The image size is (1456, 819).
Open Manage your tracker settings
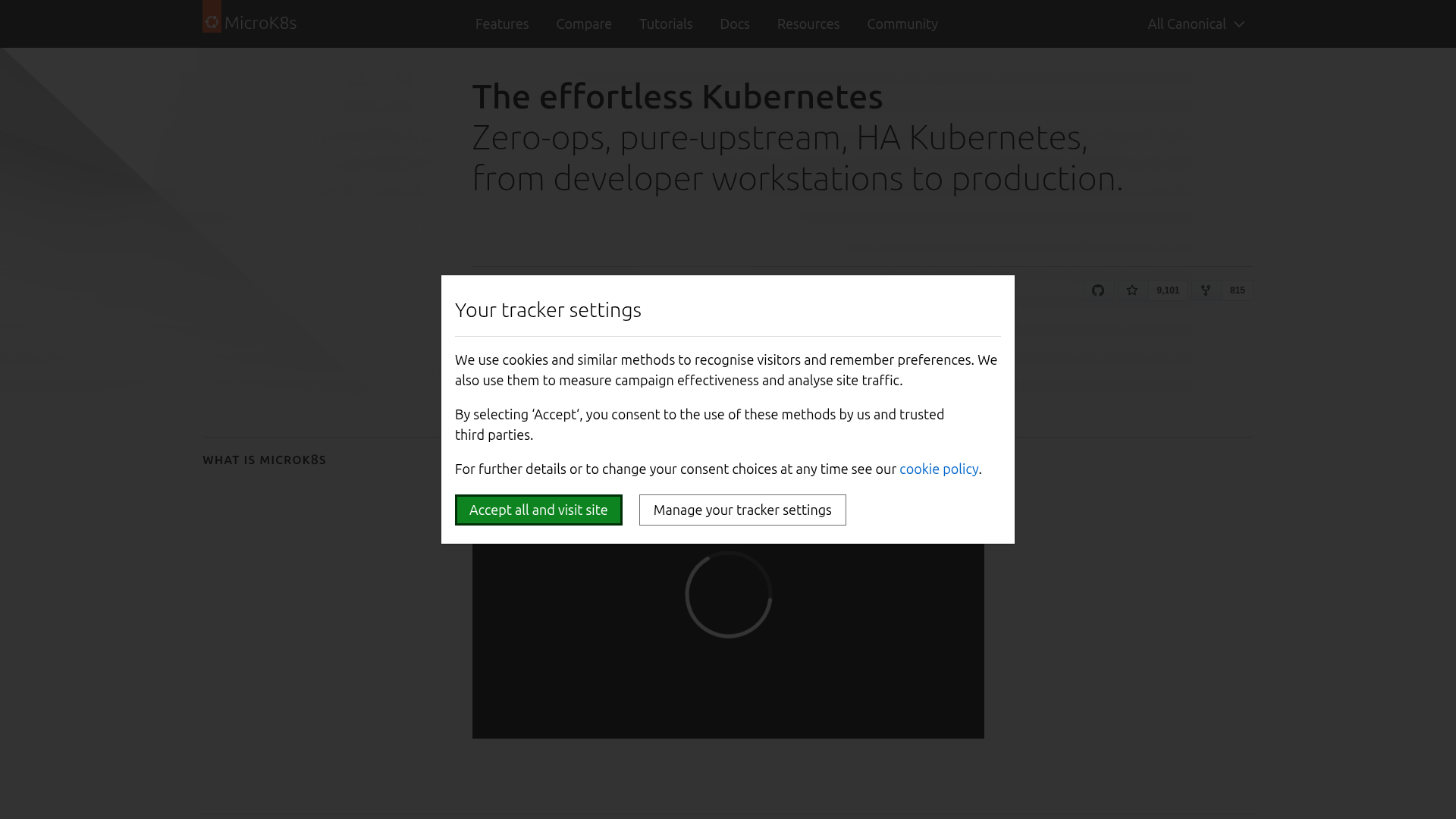(x=742, y=510)
